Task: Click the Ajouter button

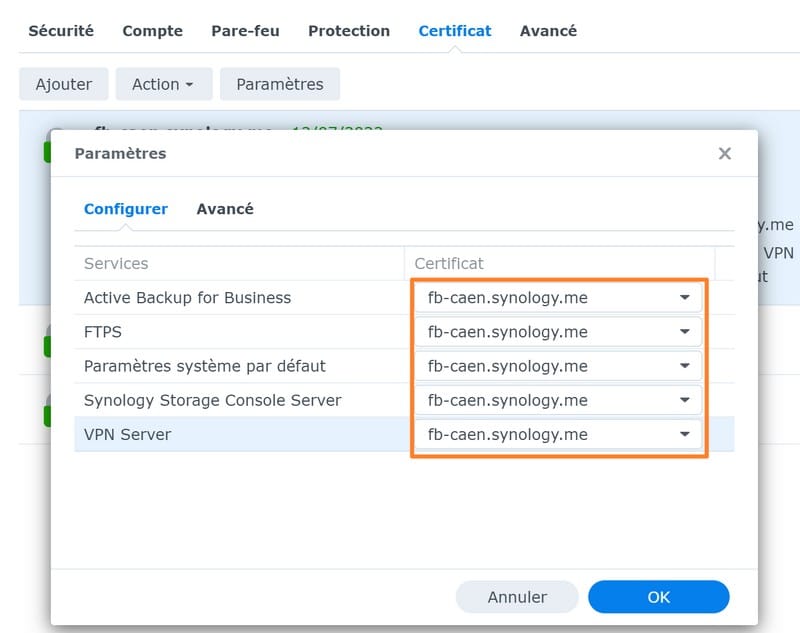Action: point(64,84)
